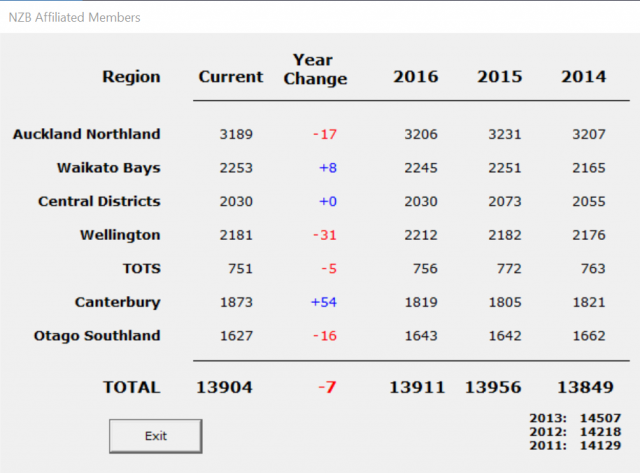The height and width of the screenshot is (473, 640).
Task: Click Otago Southland 2016 value 1643
Action: click(421, 335)
